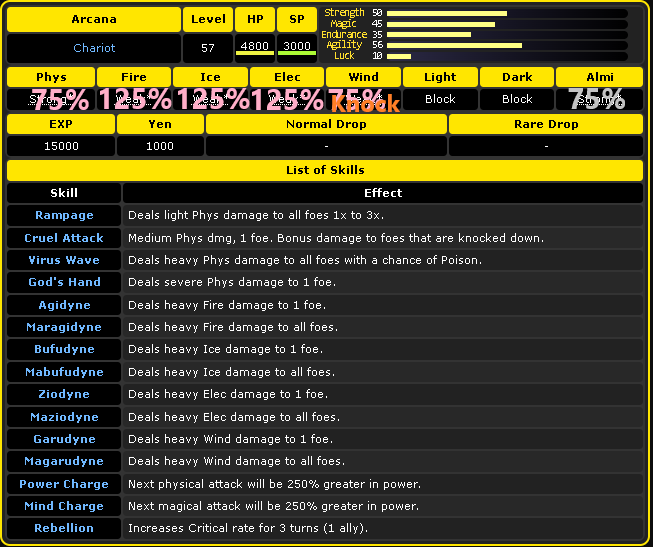Viewport: 653px width, 547px height.
Task: Click 'Next physical attack will be 250% greater' text
Action: [274, 484]
